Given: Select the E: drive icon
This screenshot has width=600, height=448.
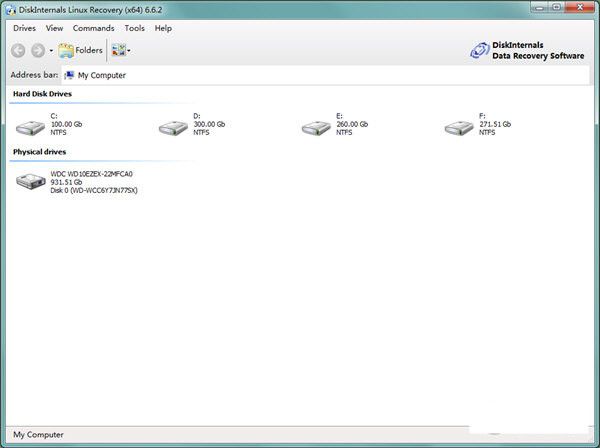Looking at the screenshot, I should pyautogui.click(x=316, y=128).
